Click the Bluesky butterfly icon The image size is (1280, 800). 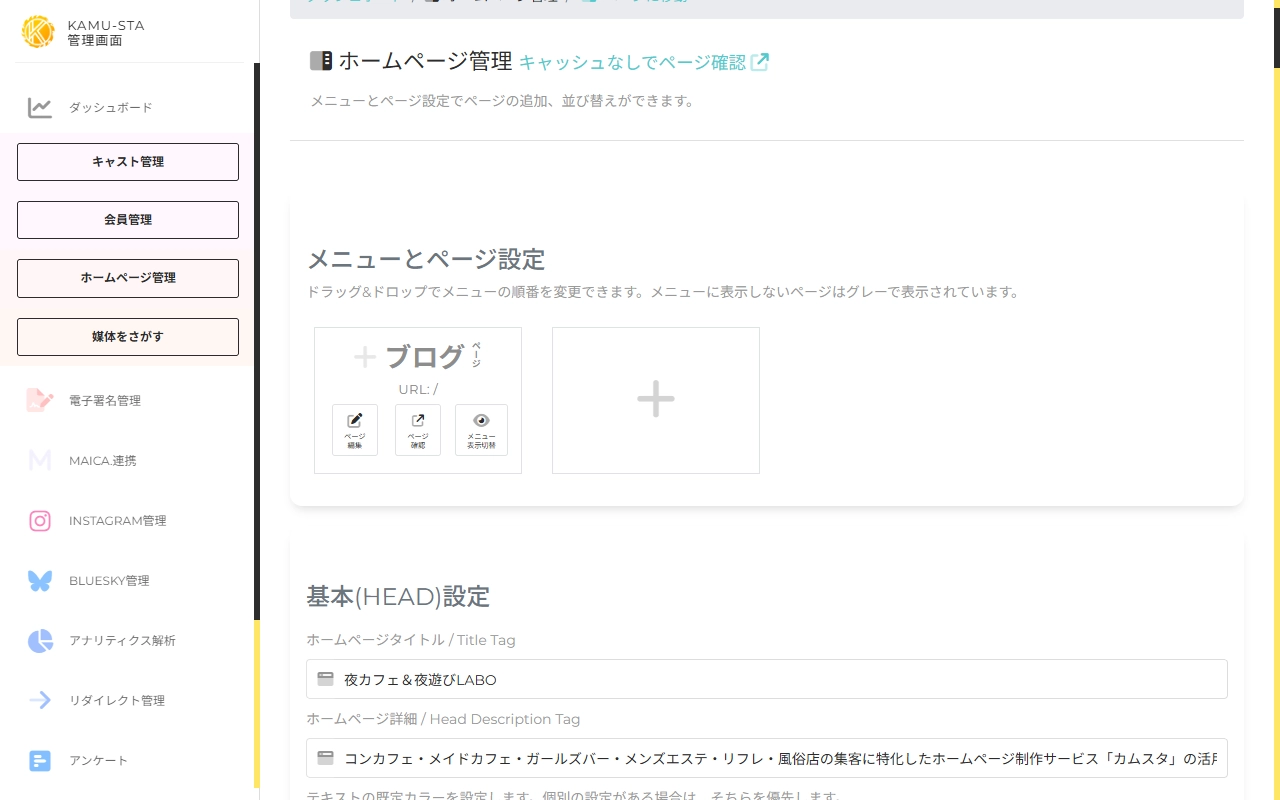click(40, 580)
